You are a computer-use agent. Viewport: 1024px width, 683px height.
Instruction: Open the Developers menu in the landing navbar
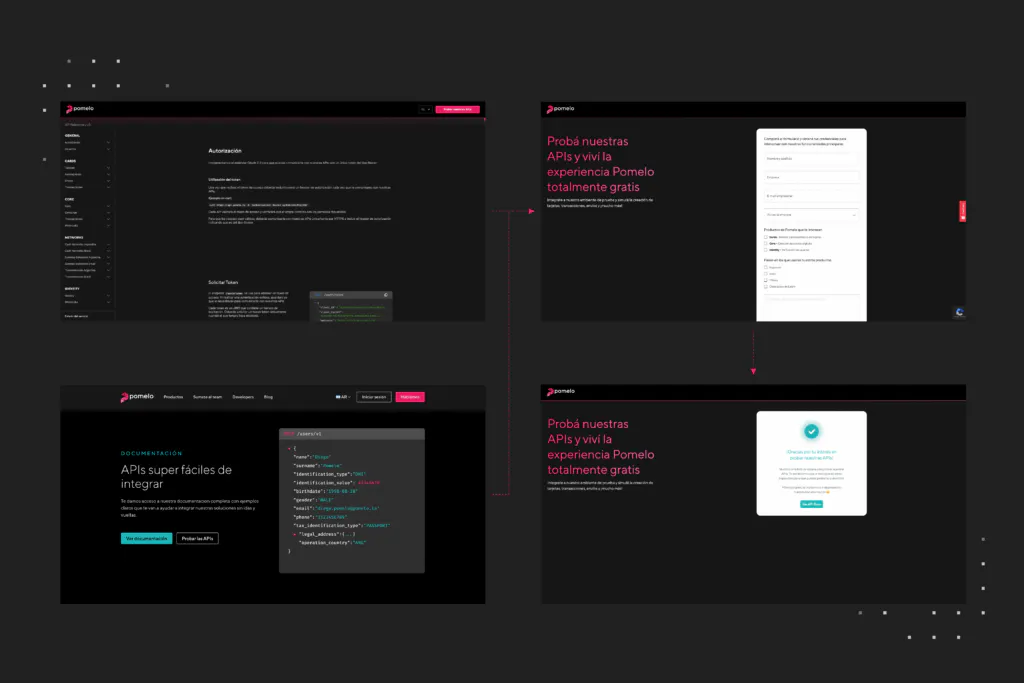pyautogui.click(x=243, y=397)
